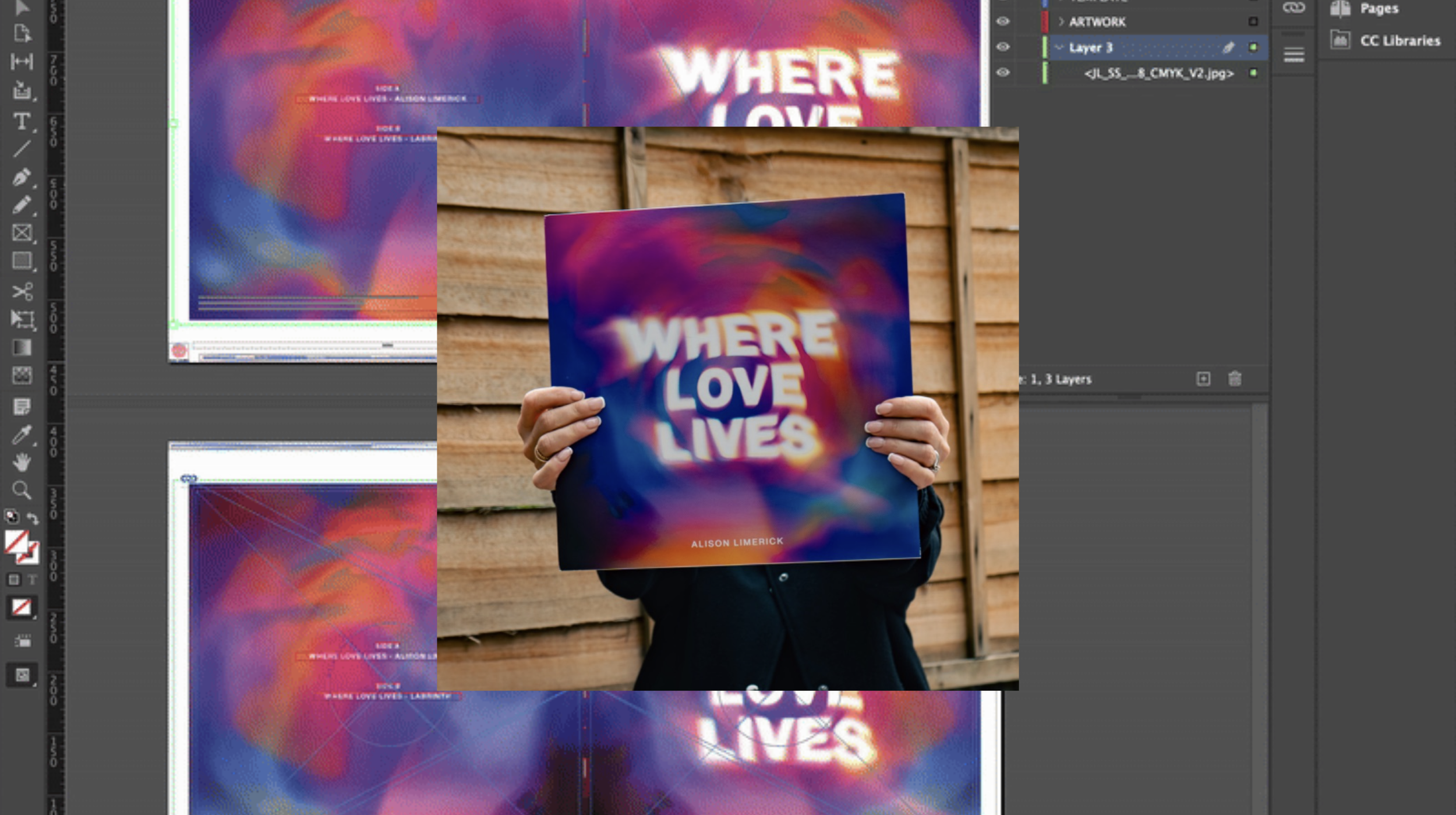Select the Pencil tool
Viewport: 1456px width, 815px height.
(22, 205)
